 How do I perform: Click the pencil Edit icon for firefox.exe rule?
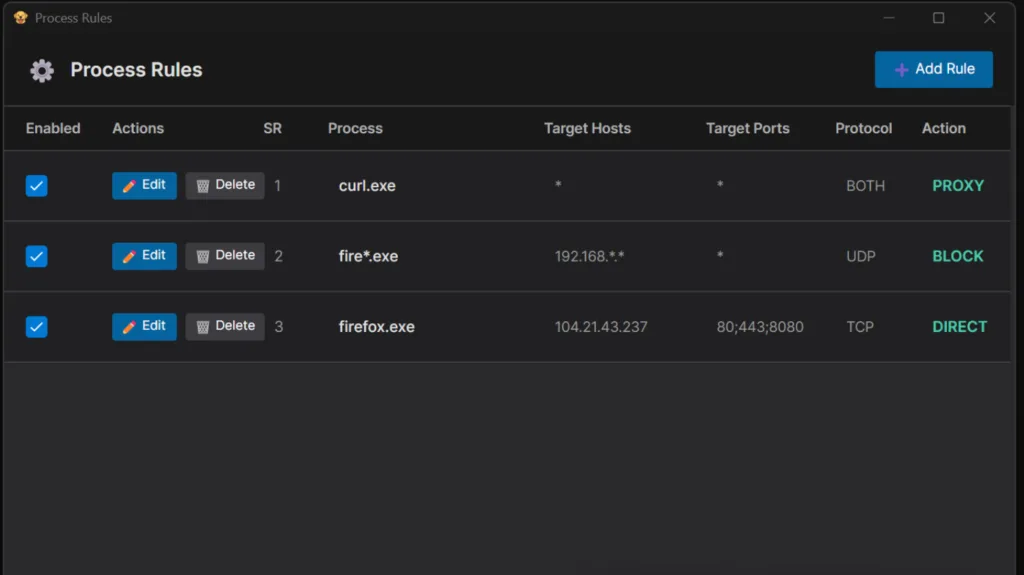129,327
